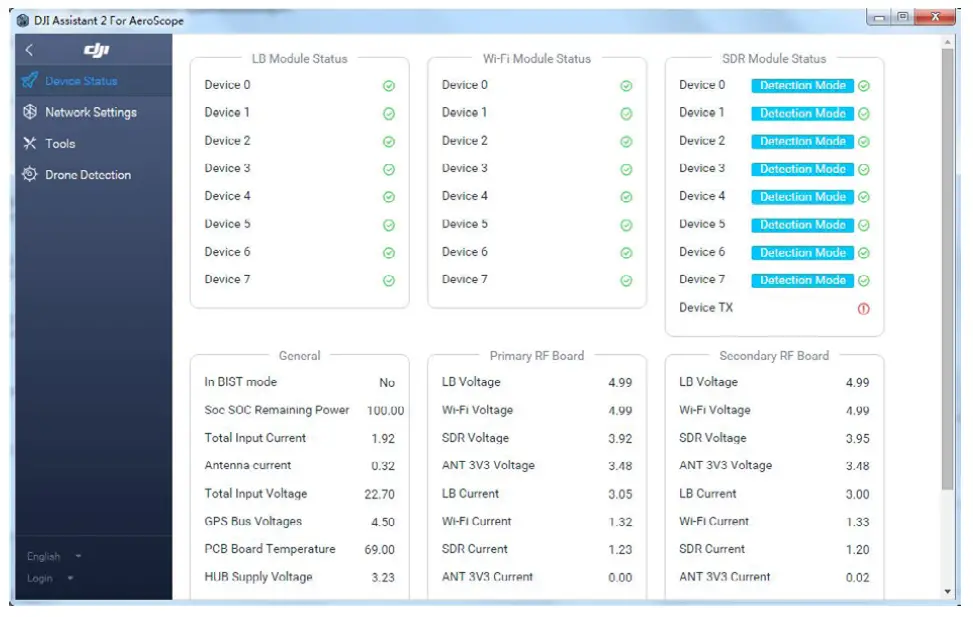Click the scrollbar down arrow

947,592
